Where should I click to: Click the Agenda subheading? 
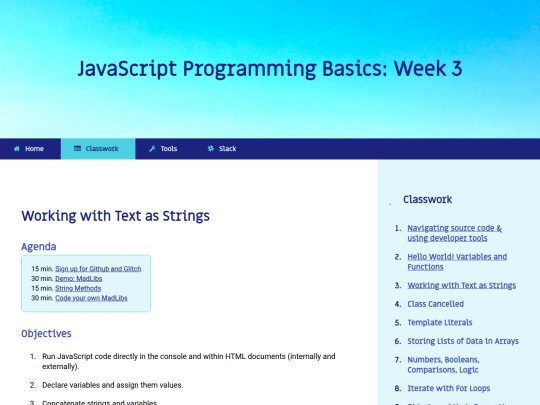point(39,247)
